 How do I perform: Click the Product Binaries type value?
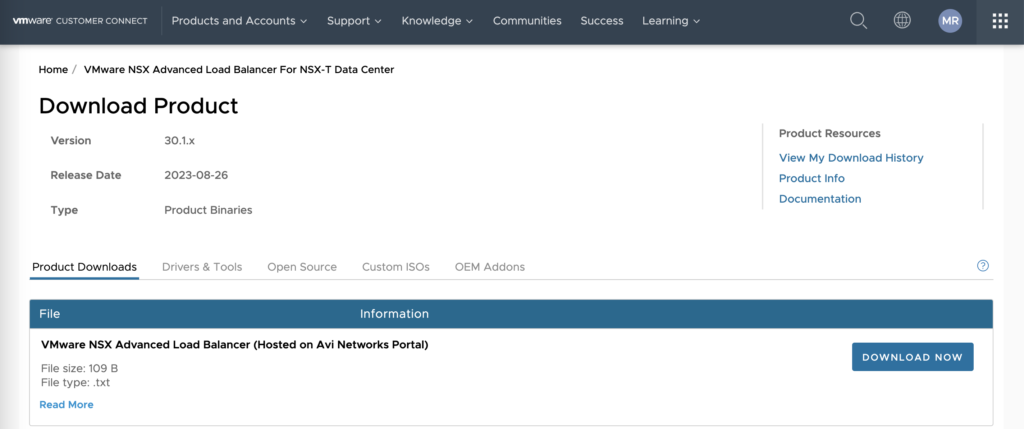208,210
